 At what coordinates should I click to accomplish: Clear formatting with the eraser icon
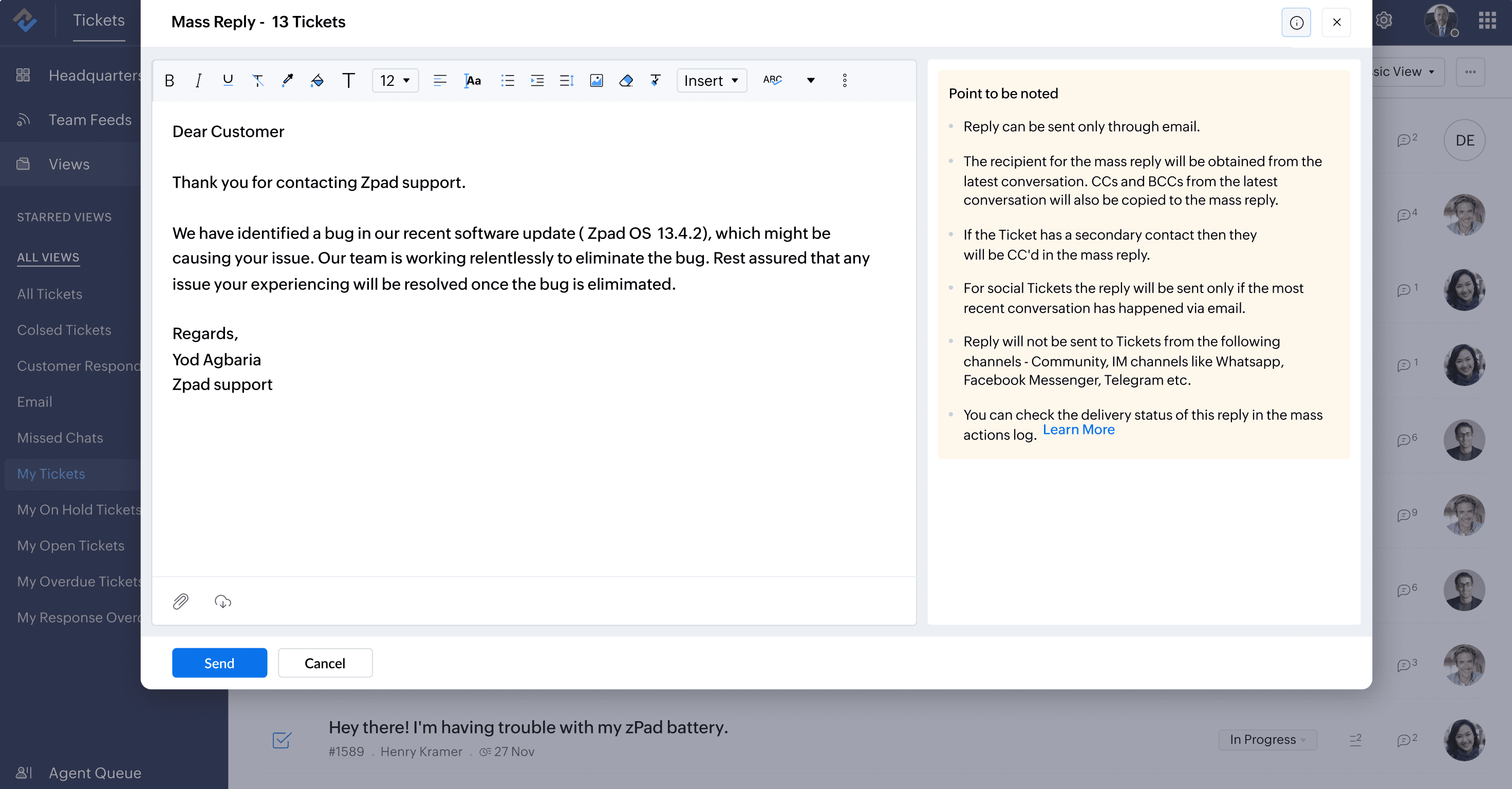[626, 80]
